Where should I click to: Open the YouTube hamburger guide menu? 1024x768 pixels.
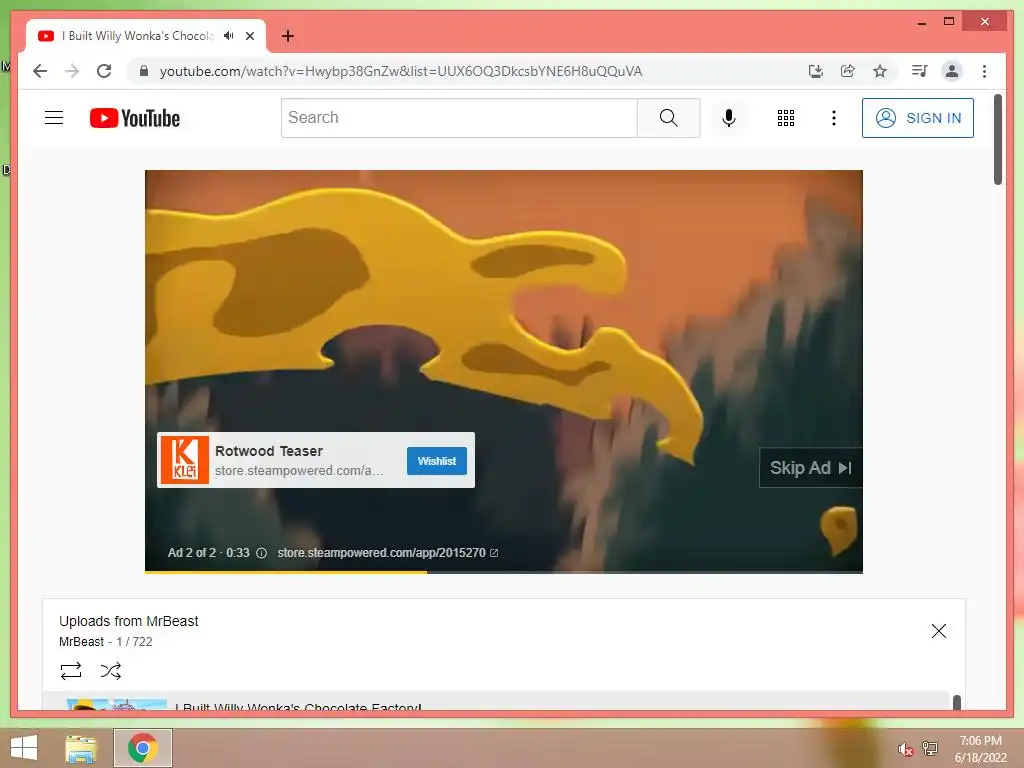[x=54, y=118]
